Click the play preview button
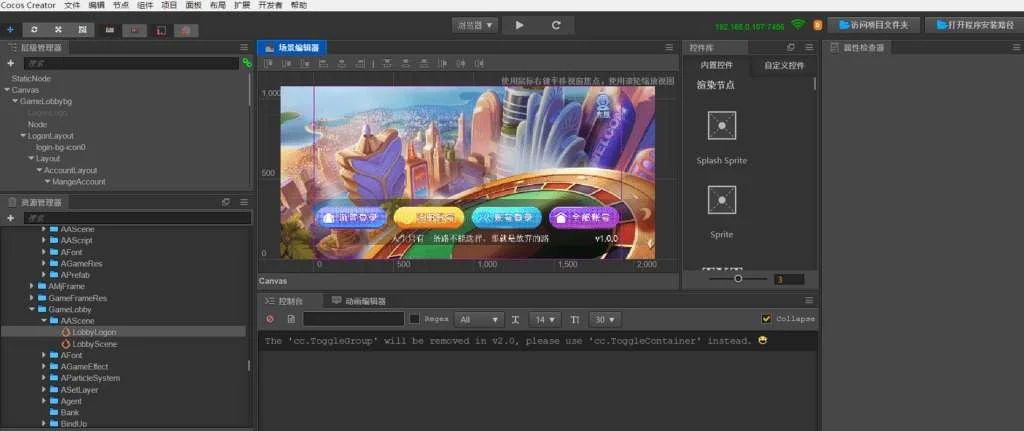 [x=519, y=25]
